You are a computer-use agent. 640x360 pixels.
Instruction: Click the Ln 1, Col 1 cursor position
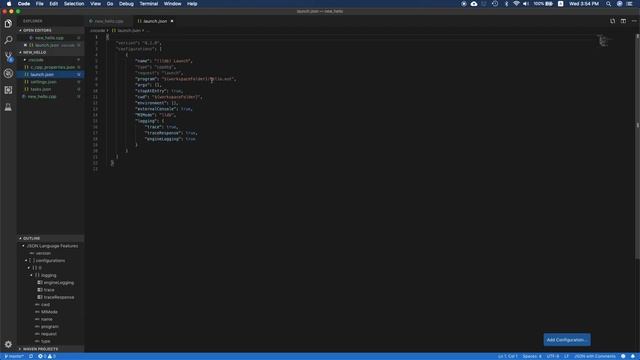pos(507,356)
